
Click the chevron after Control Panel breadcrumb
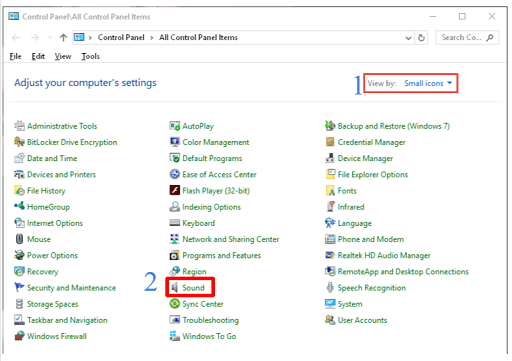tap(152, 38)
